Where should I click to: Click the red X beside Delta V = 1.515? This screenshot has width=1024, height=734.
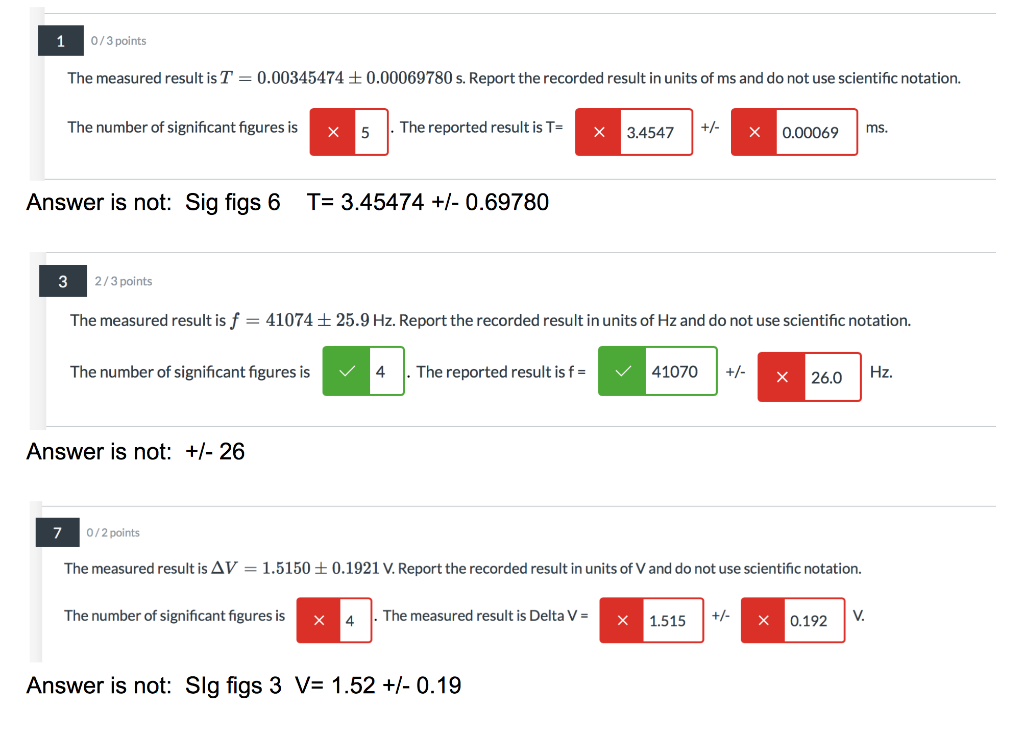(x=623, y=620)
